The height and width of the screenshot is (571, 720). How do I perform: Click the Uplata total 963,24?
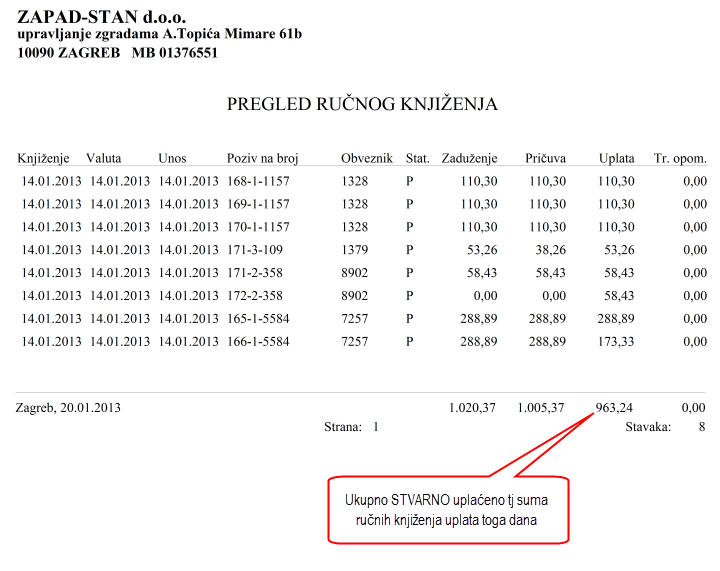pos(614,408)
